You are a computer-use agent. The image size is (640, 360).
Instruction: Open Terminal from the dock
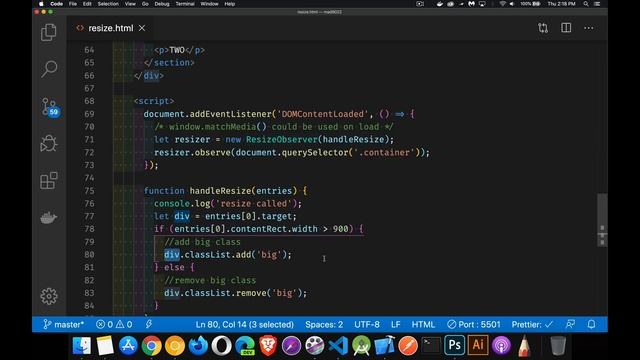pos(431,346)
